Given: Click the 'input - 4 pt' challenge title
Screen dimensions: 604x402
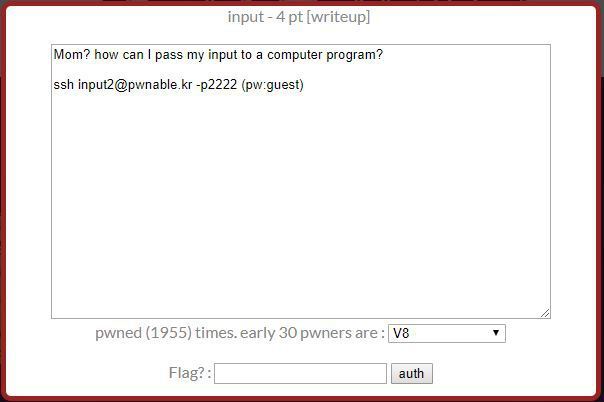Looking at the screenshot, I should coord(265,17).
